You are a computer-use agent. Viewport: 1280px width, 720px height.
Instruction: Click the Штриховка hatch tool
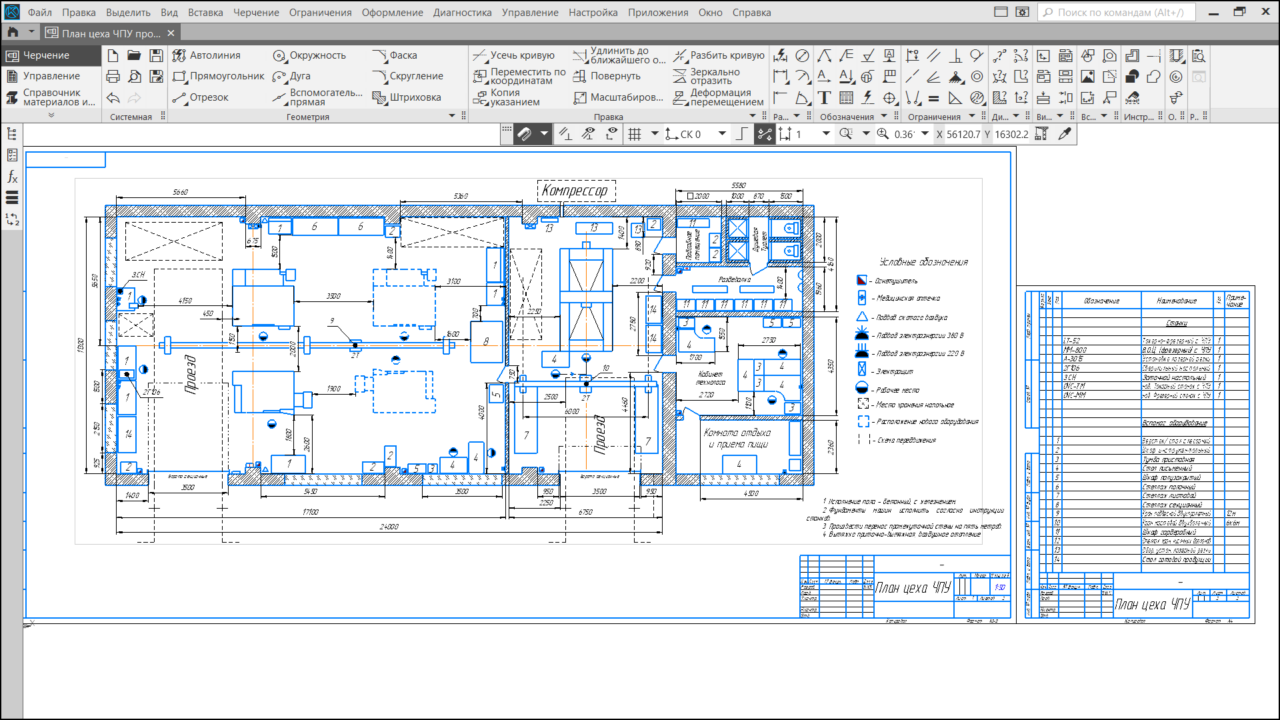click(406, 97)
